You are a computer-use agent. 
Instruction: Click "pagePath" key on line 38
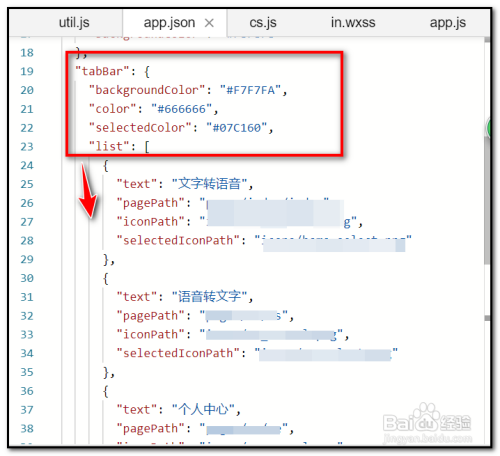tap(150, 428)
